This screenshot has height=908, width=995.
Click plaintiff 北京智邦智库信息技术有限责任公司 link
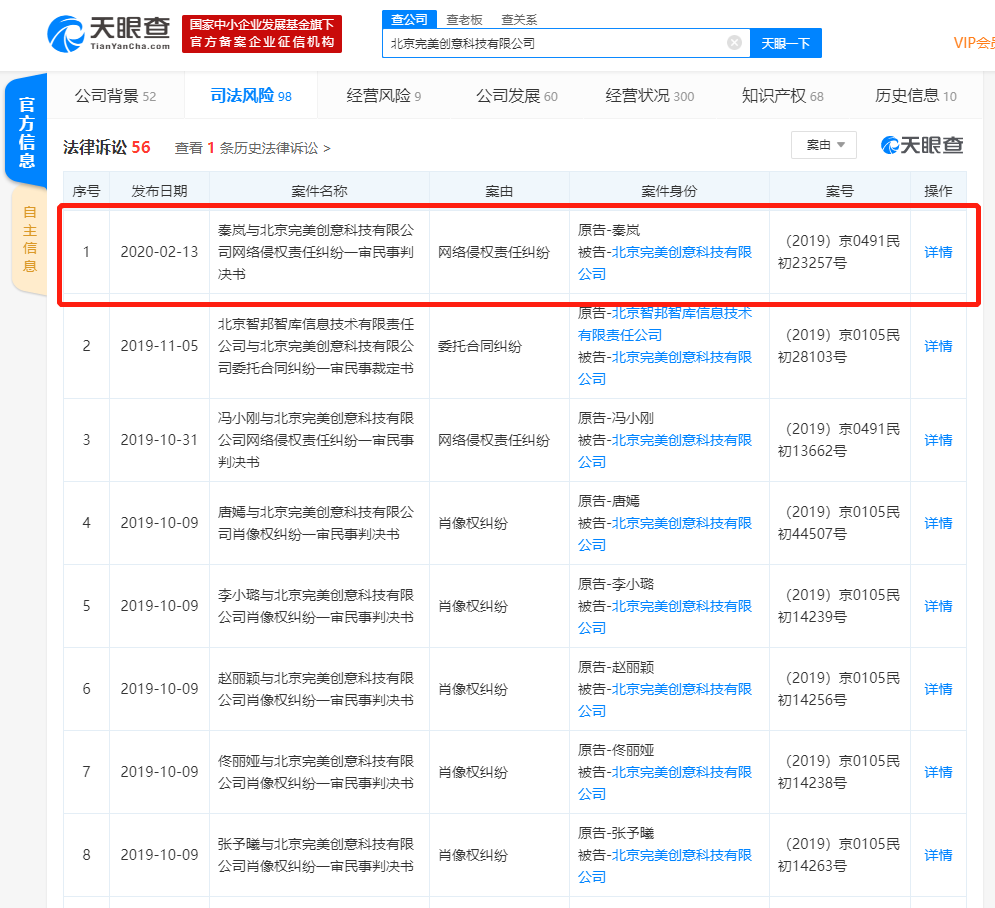(664, 324)
